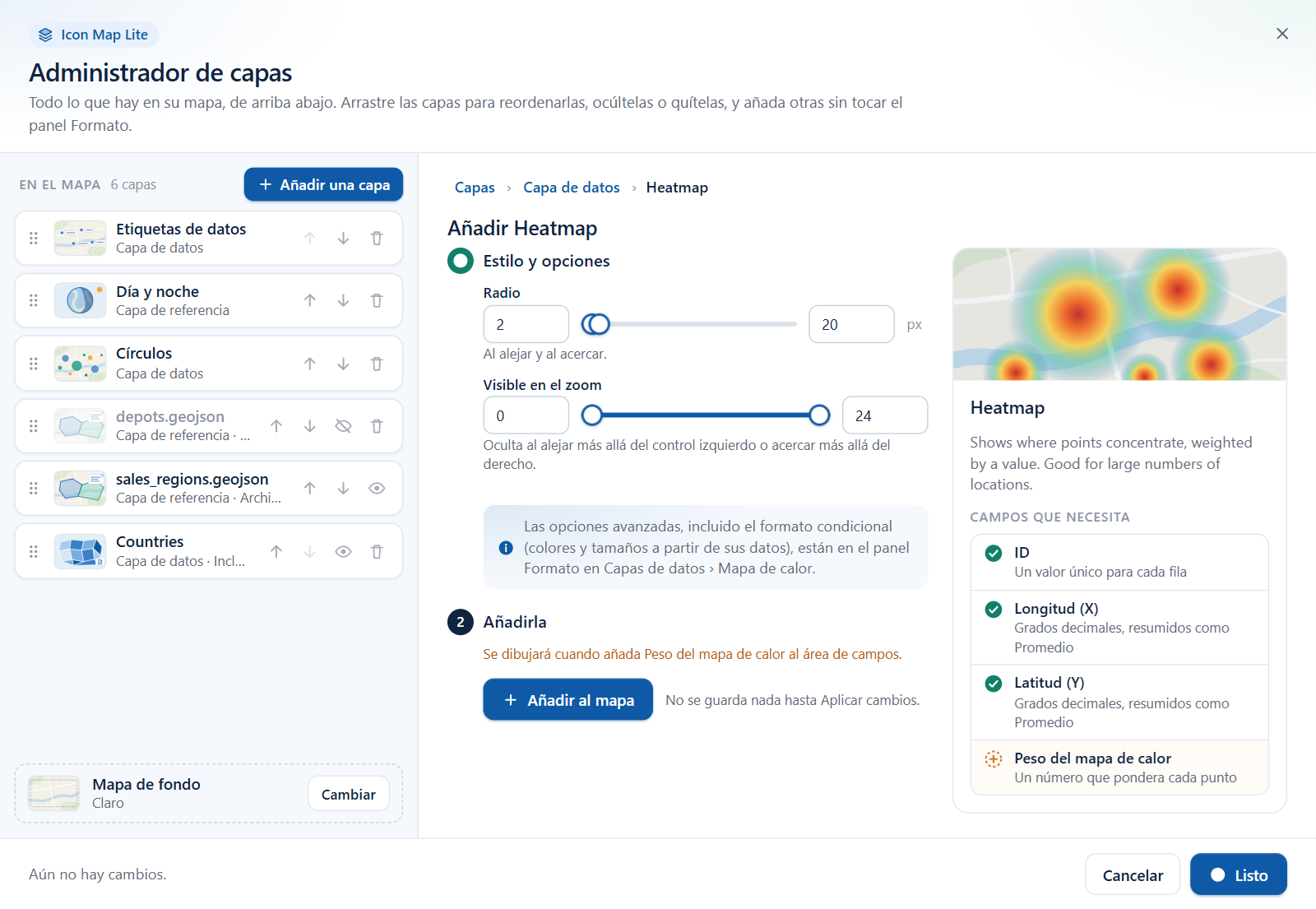
Task: Move Etiquetas de datos layer down
Action: (x=343, y=239)
